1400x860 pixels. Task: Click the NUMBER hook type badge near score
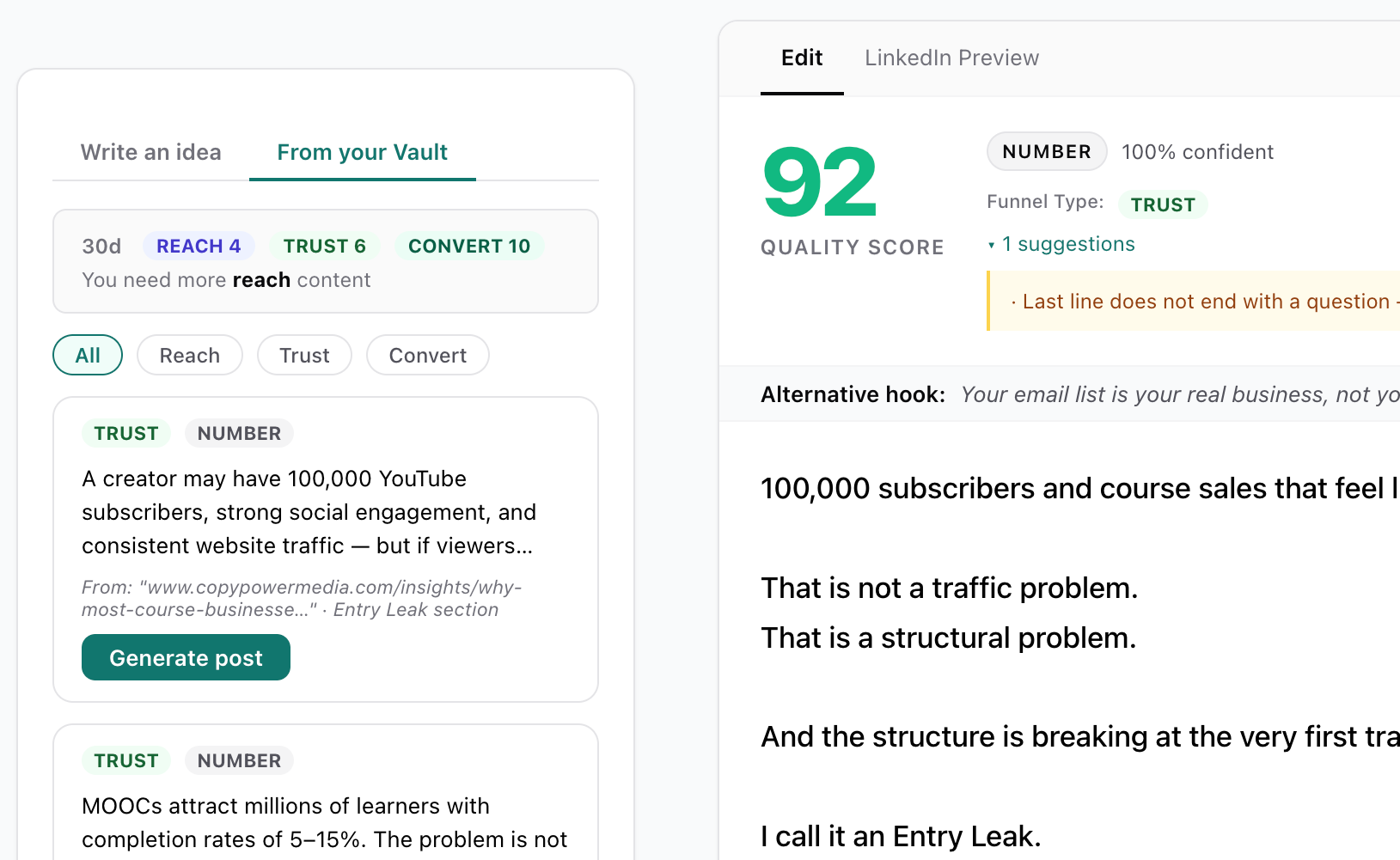1046,151
